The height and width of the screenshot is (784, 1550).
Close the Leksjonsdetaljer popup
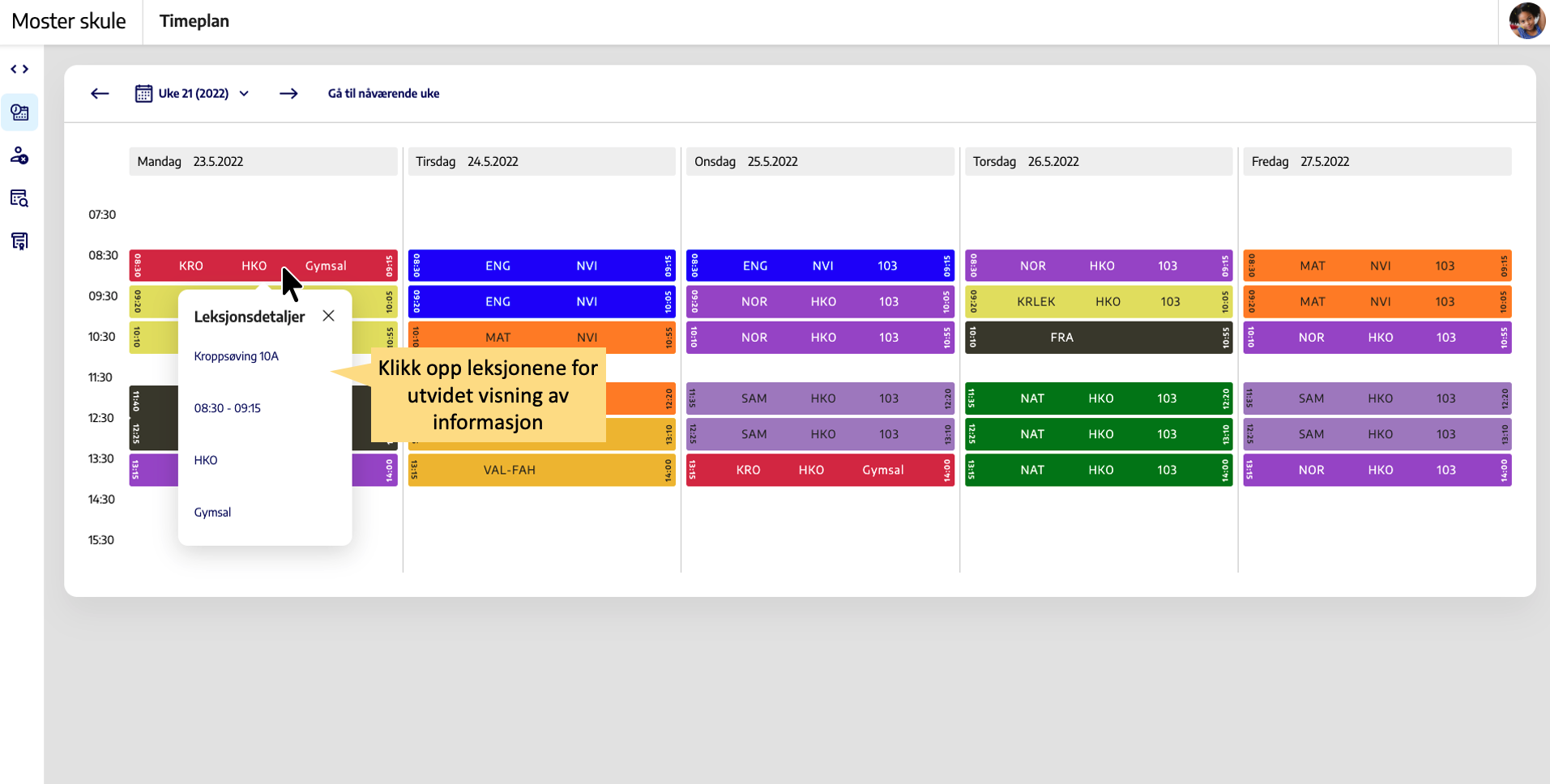(x=328, y=316)
